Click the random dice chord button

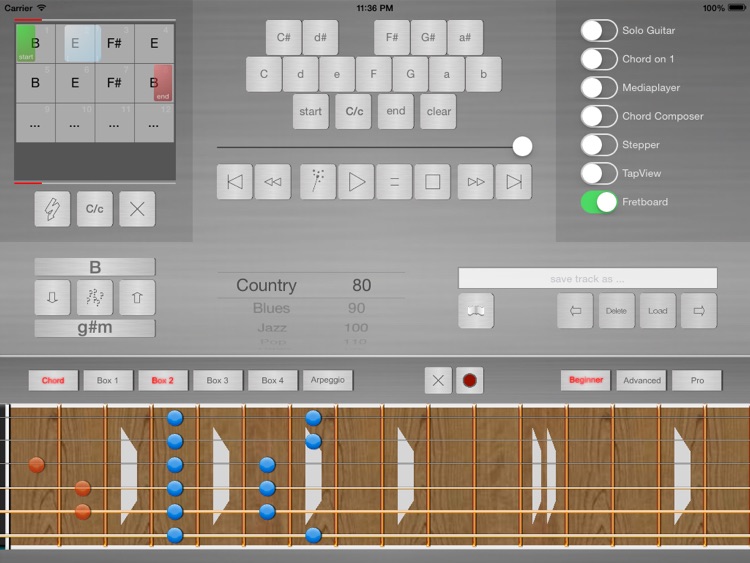click(95, 298)
